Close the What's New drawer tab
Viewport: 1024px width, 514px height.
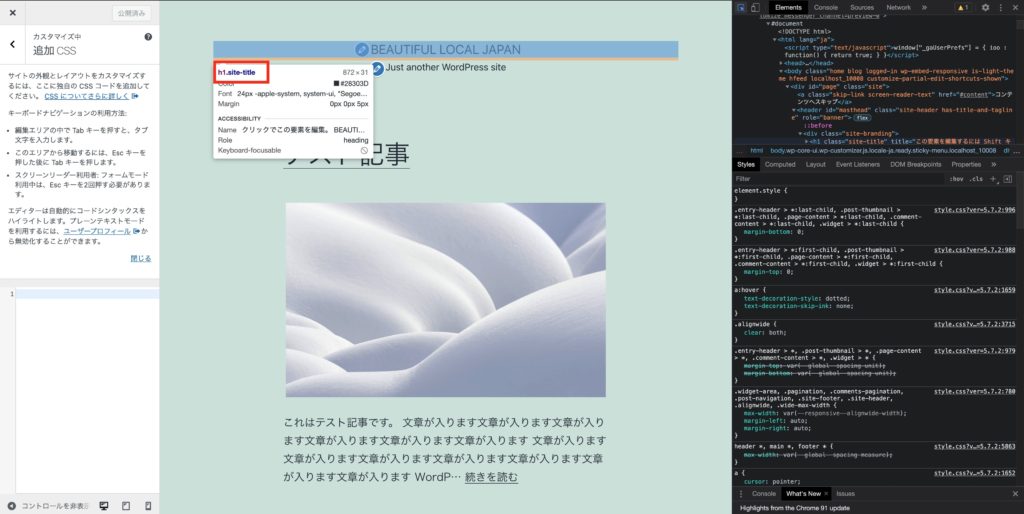coord(826,494)
